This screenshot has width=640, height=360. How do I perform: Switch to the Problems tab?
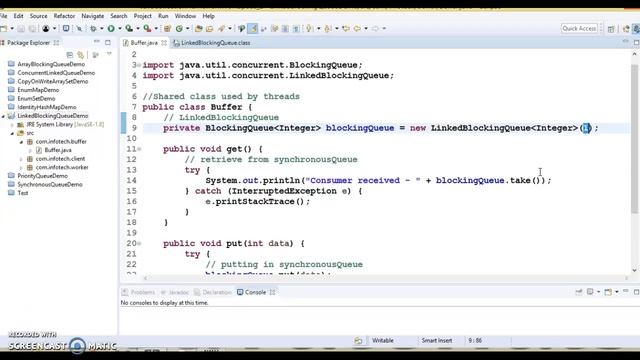[139, 292]
